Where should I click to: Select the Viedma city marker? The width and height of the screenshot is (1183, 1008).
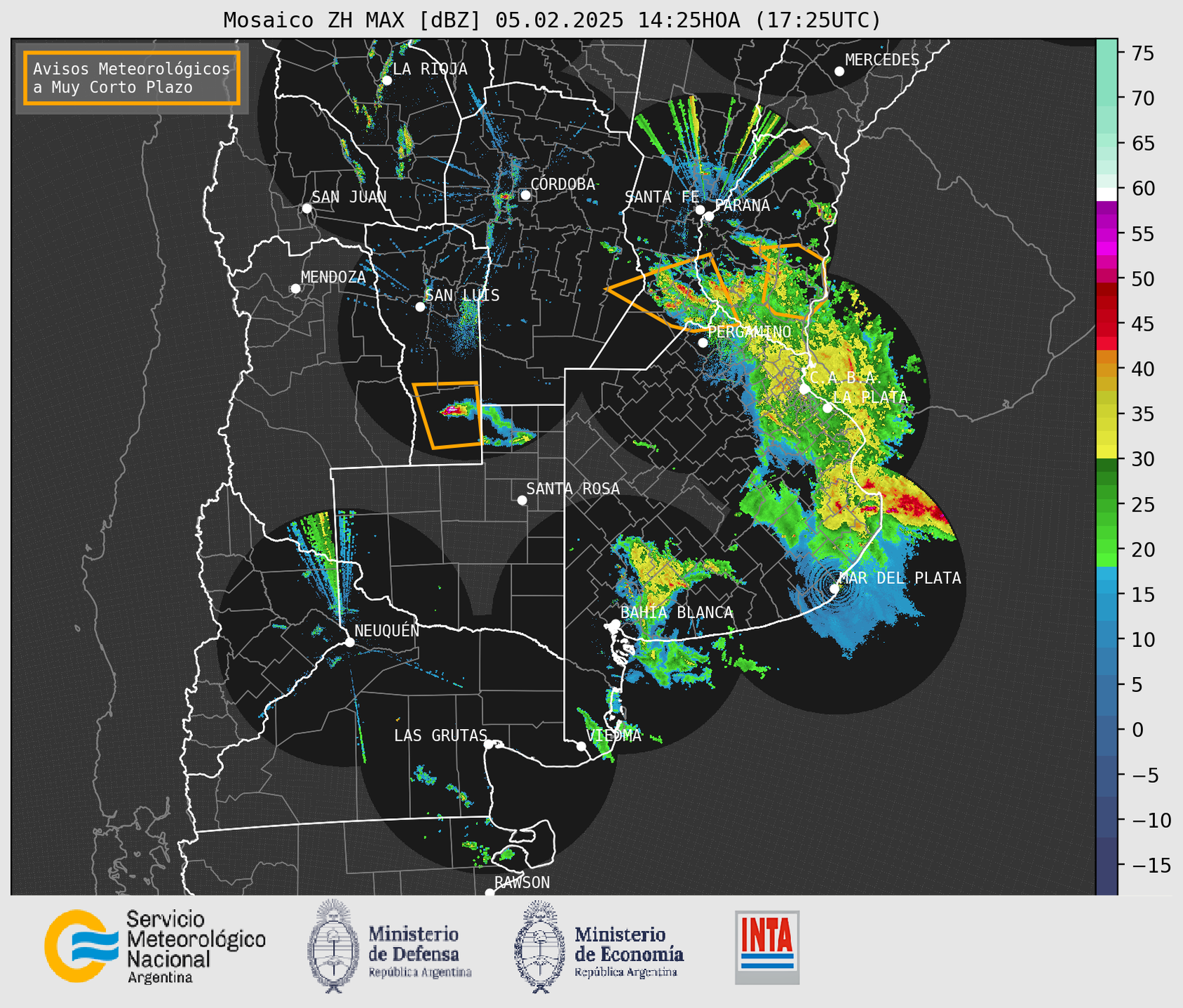click(x=581, y=746)
